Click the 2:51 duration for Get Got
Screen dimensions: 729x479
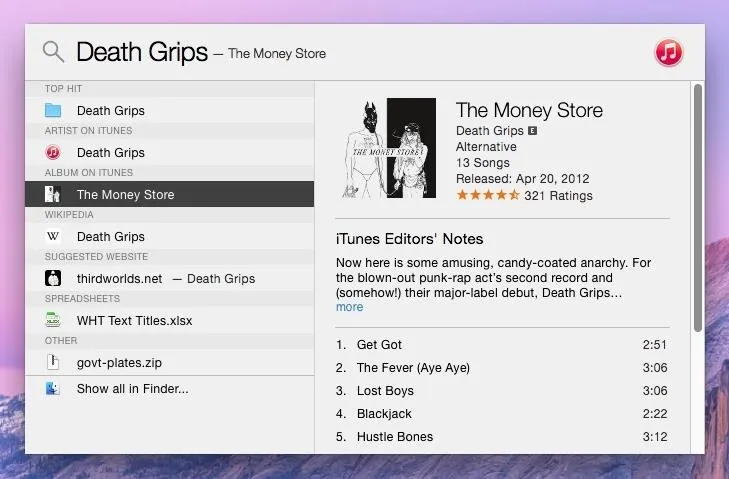(x=655, y=345)
